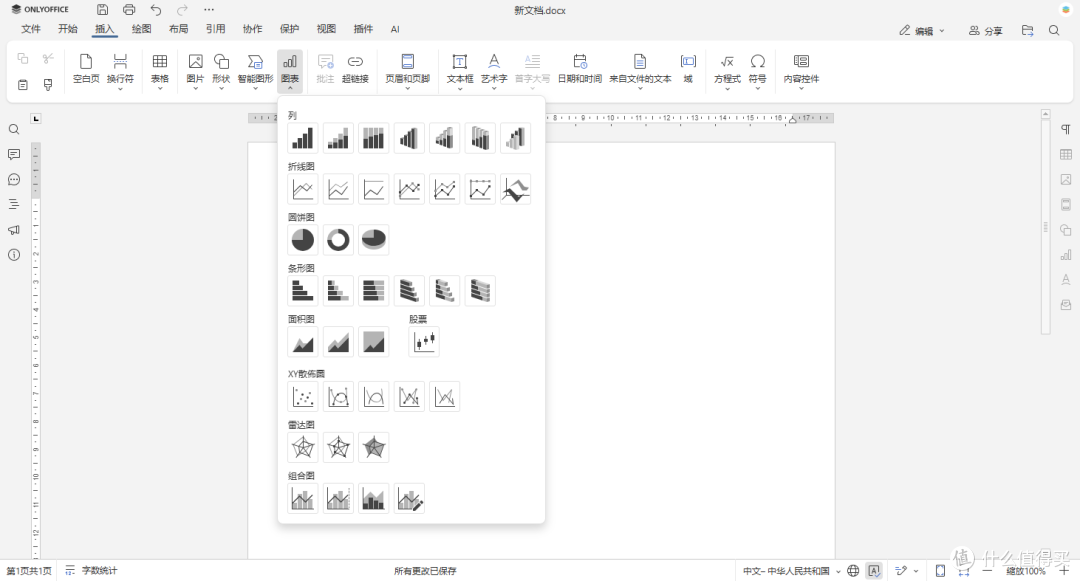Select the 3D pie chart type
The width and height of the screenshot is (1080, 581).
(373, 240)
